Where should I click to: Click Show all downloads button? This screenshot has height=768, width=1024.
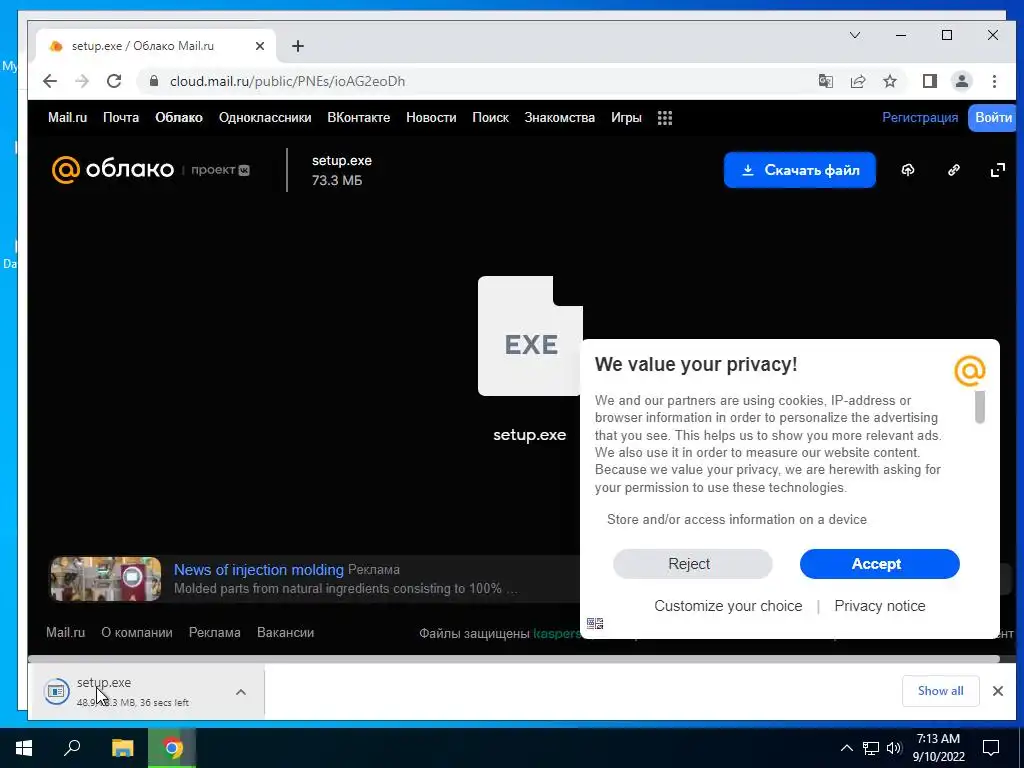(x=940, y=691)
